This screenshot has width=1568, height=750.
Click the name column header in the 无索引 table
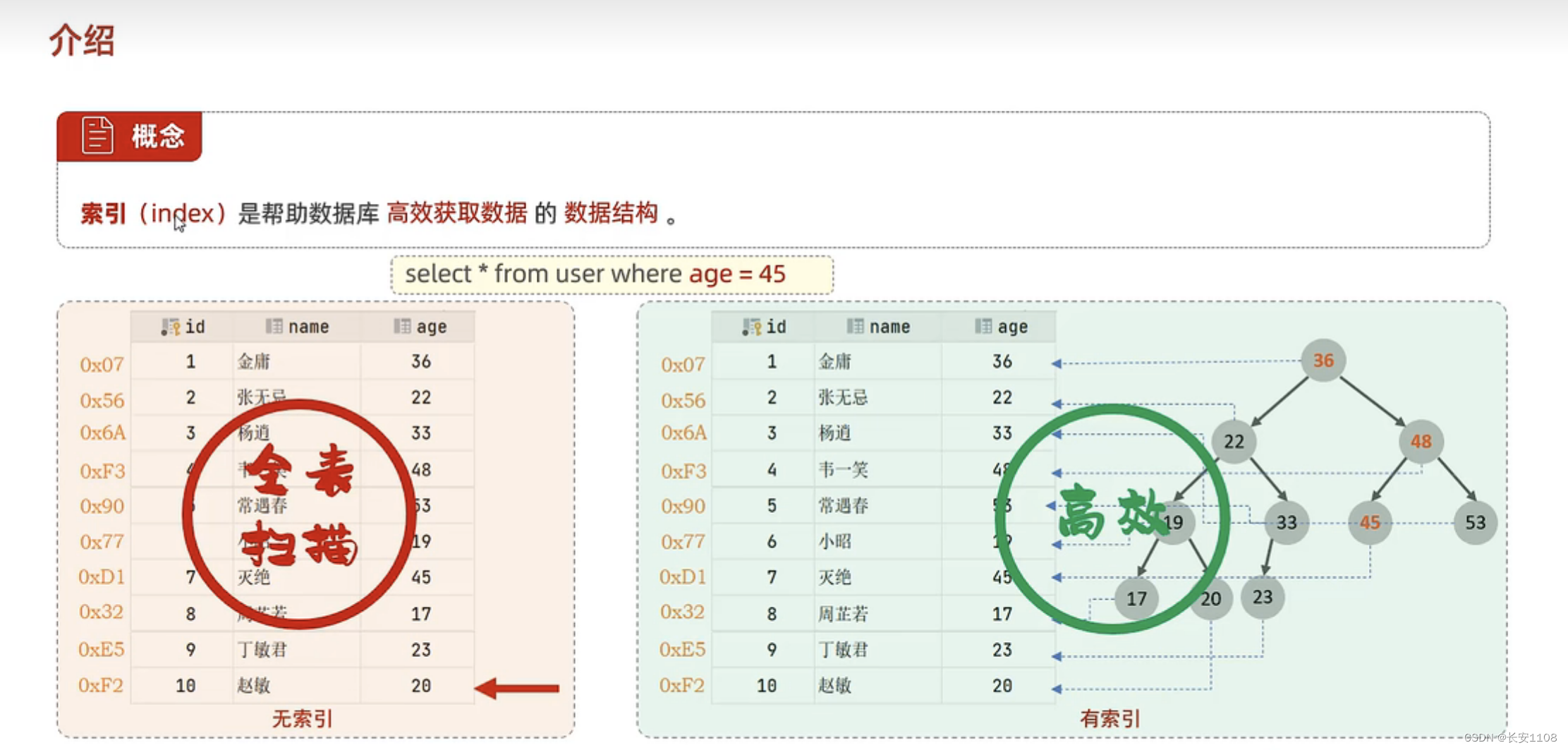297,327
